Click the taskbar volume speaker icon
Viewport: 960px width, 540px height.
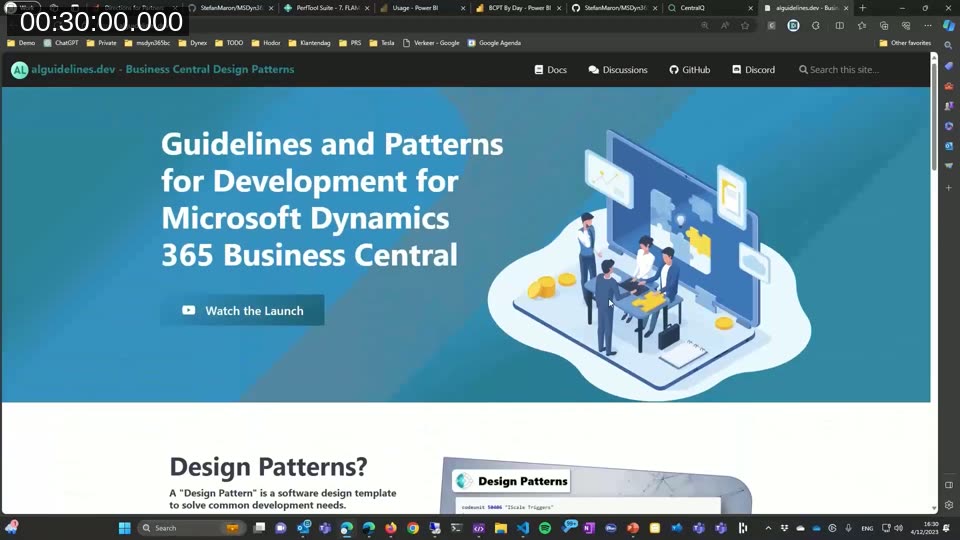click(899, 528)
